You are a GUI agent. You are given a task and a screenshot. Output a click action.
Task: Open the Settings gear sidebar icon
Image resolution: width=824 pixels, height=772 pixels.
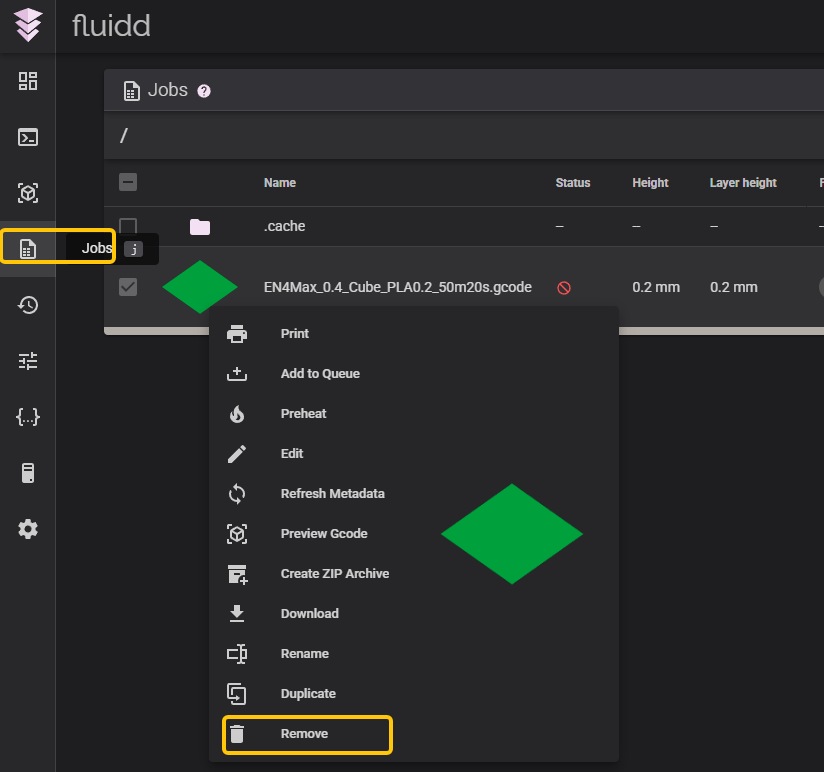28,529
